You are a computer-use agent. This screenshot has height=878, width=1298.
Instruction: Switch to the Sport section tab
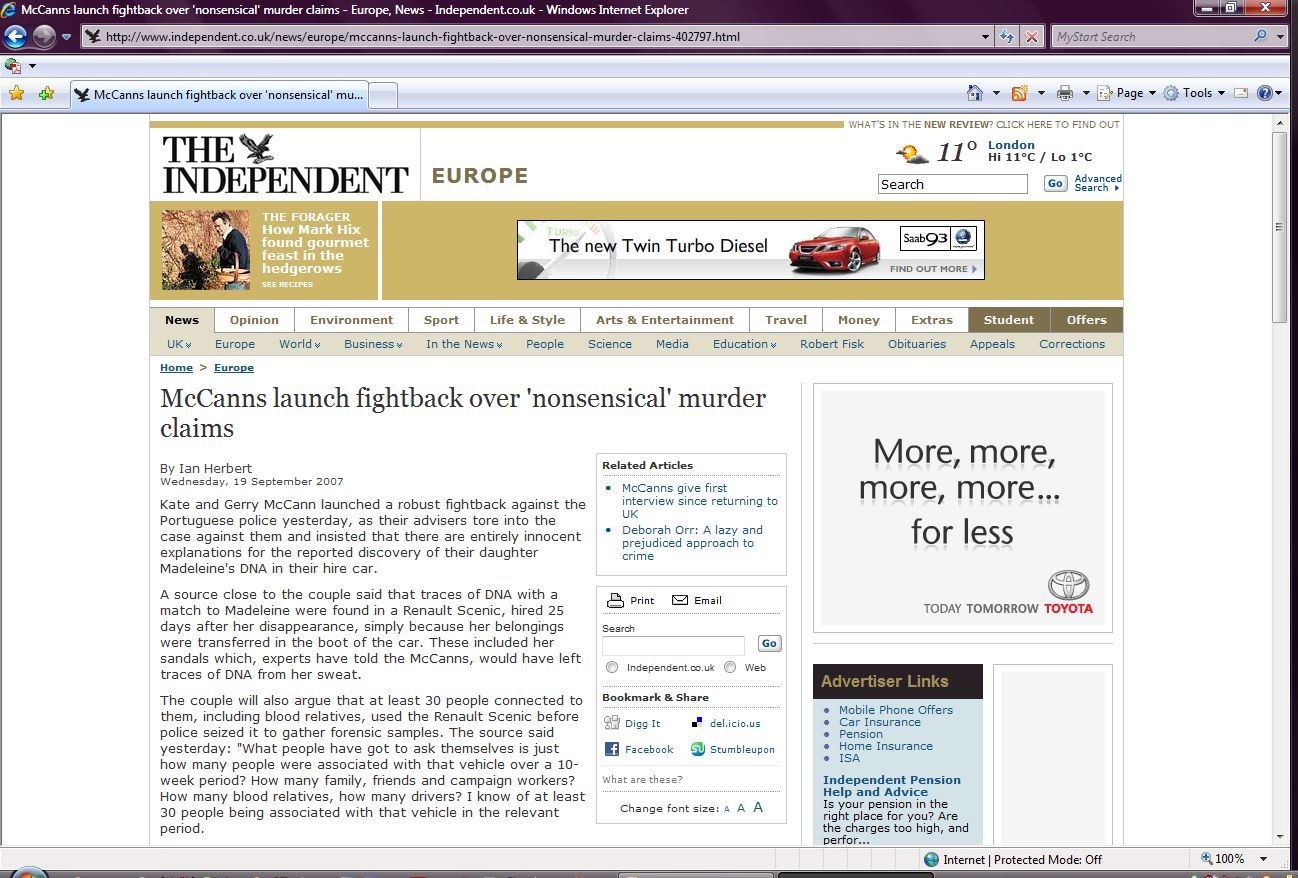441,320
